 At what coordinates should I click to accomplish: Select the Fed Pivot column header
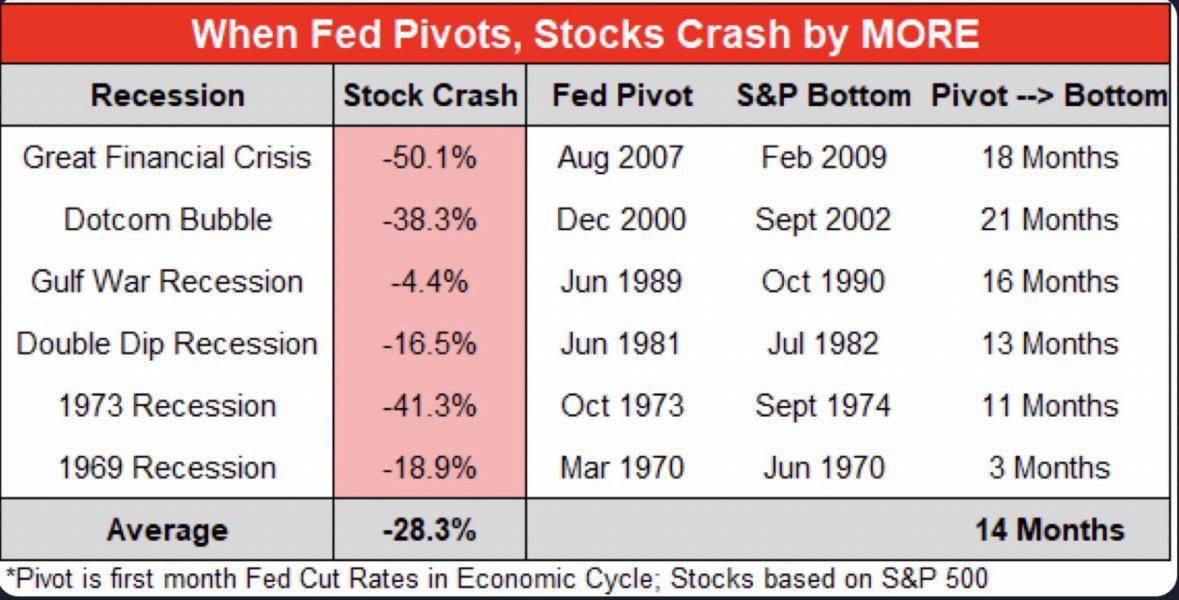pos(622,96)
